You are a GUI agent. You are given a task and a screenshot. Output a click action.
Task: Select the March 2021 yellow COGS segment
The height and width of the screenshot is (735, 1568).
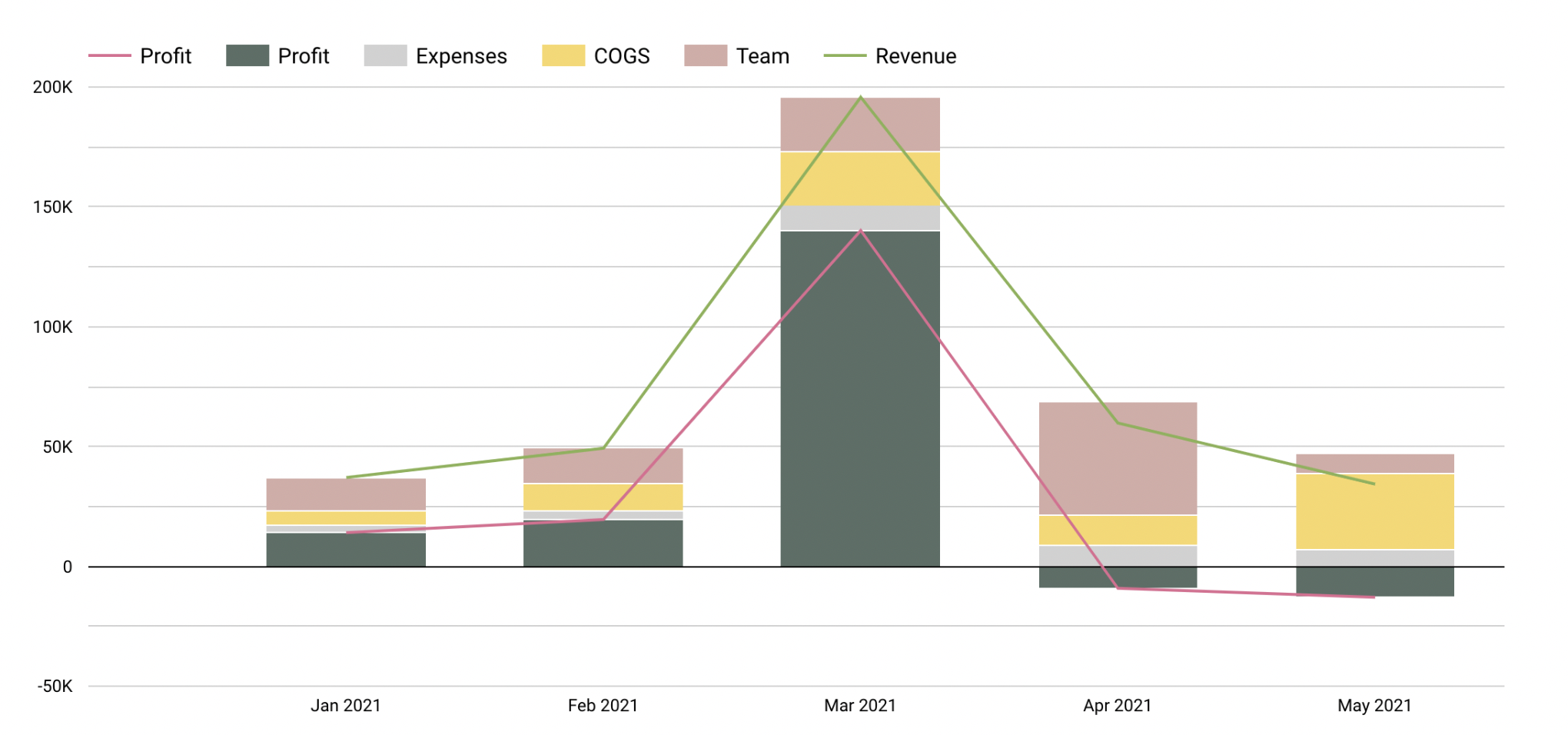[x=860, y=179]
